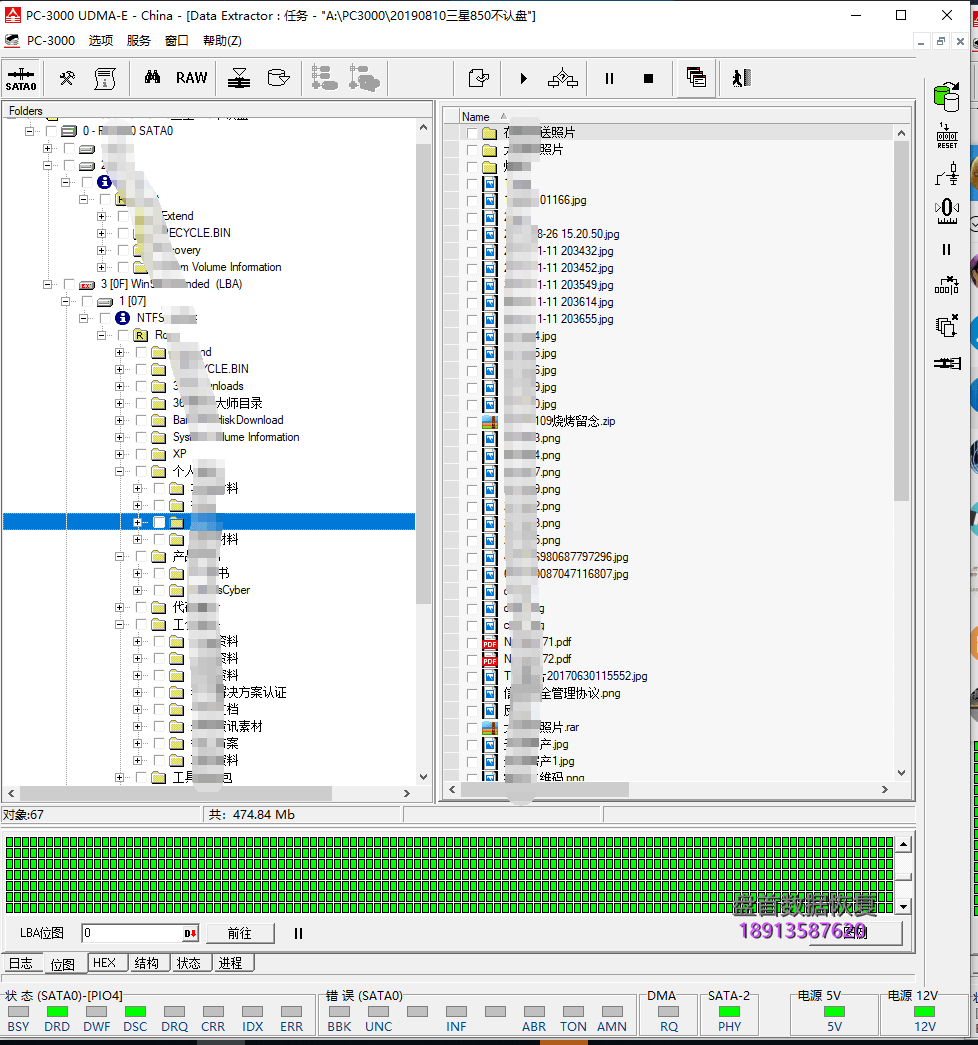The width and height of the screenshot is (978, 1045).
Task: Expand the BaiduDiskDownload folder node
Action: click(x=119, y=420)
